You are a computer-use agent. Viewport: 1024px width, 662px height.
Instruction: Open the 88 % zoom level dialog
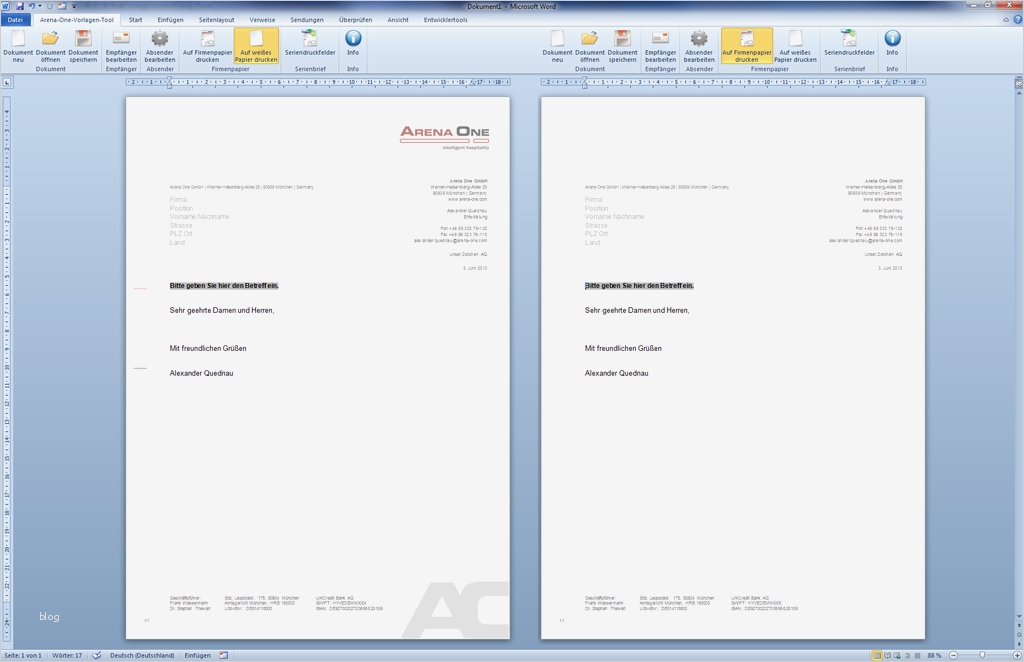(934, 655)
